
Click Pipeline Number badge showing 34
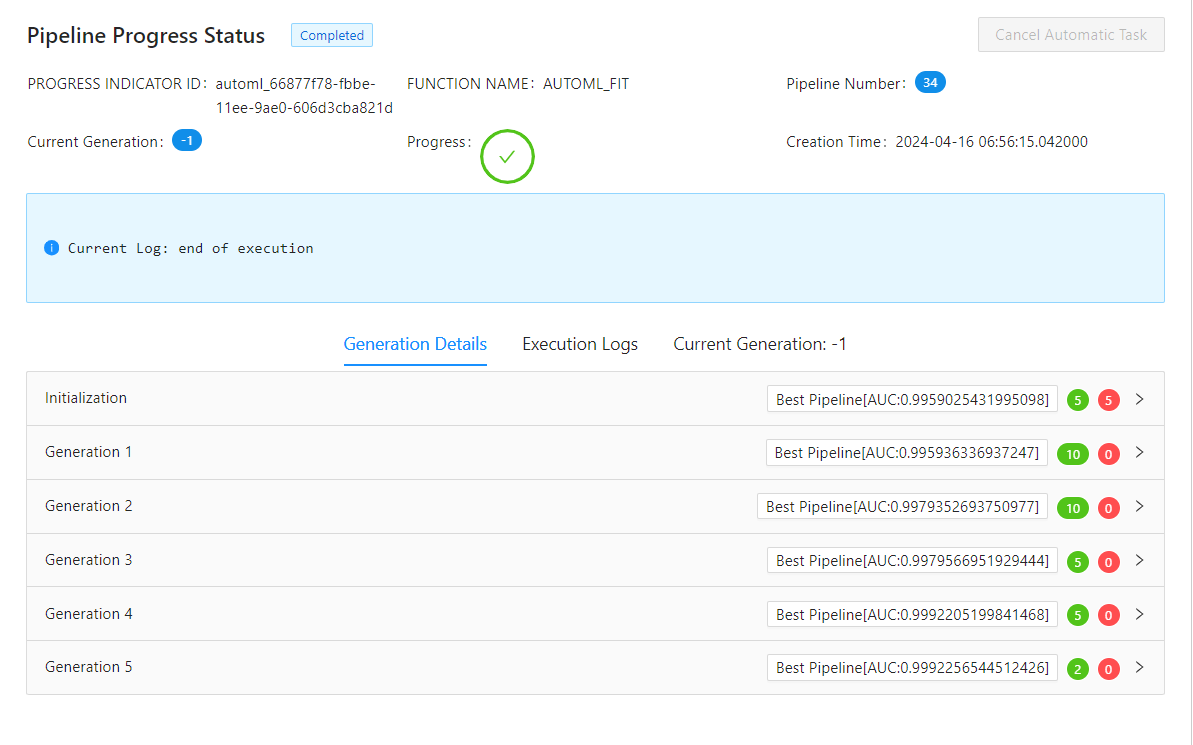click(x=930, y=83)
